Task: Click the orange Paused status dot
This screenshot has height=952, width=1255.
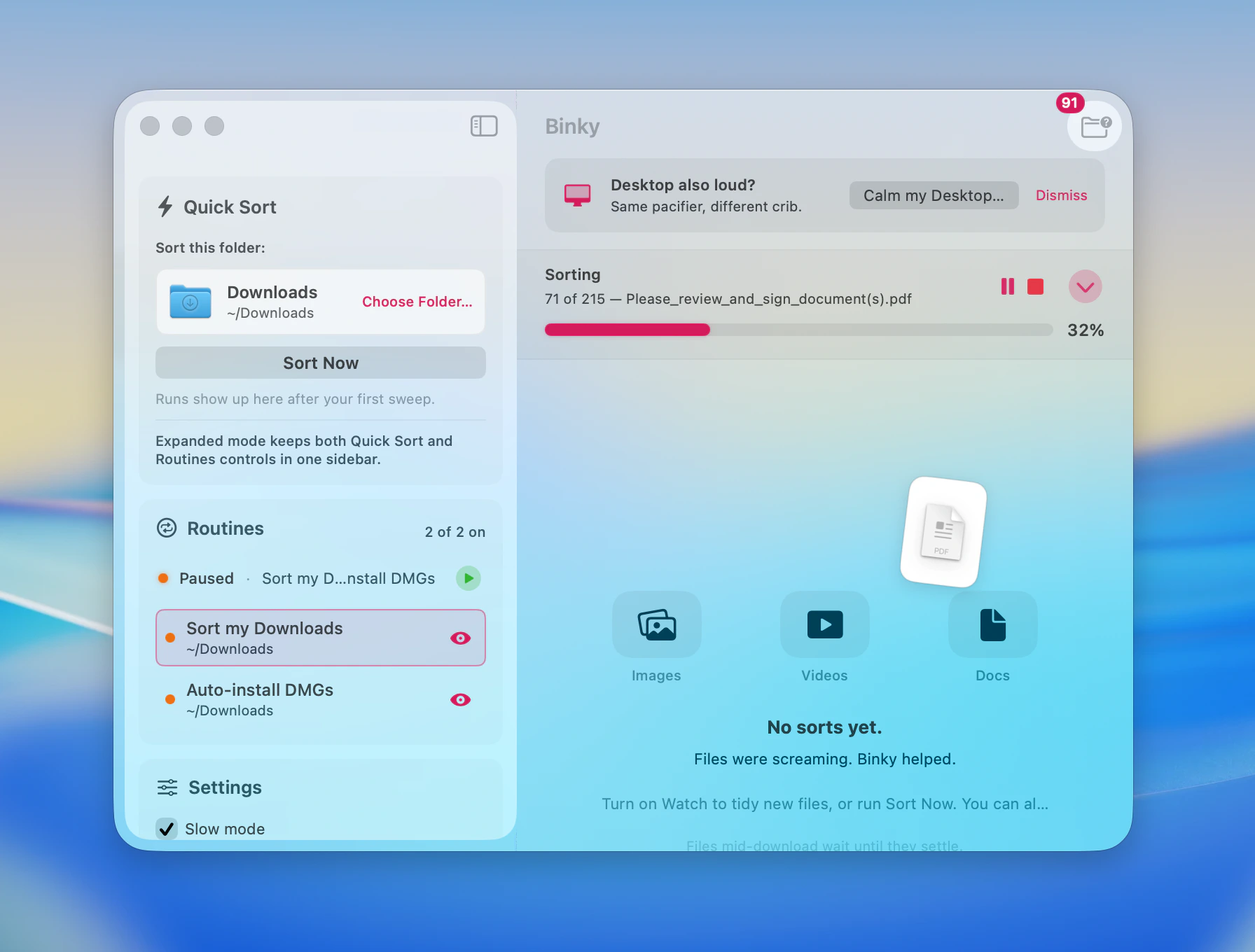Action: (163, 578)
